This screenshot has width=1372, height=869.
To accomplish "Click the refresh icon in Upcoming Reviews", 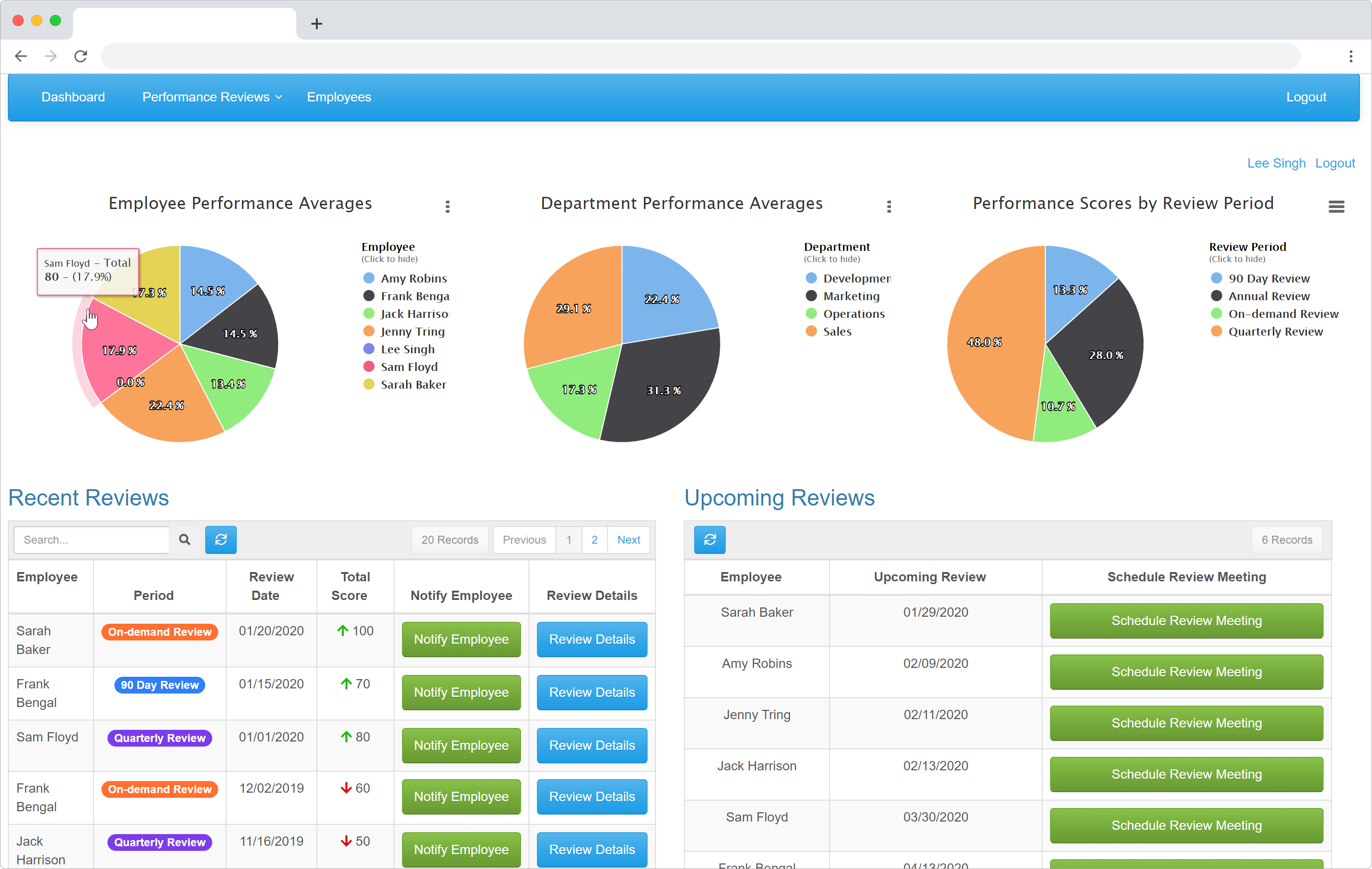I will click(709, 540).
